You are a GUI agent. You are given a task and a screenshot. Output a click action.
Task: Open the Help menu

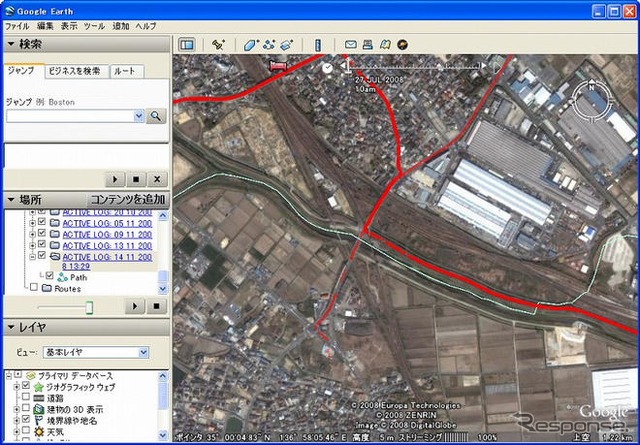[x=146, y=26]
